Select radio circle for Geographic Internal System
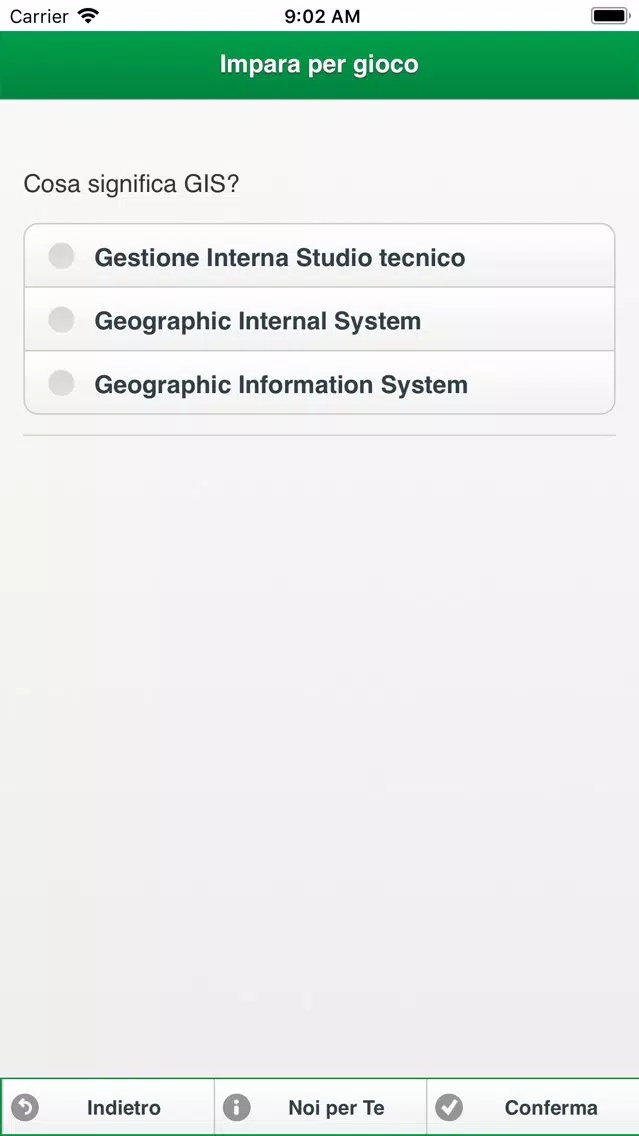The height and width of the screenshot is (1136, 639). point(62,320)
